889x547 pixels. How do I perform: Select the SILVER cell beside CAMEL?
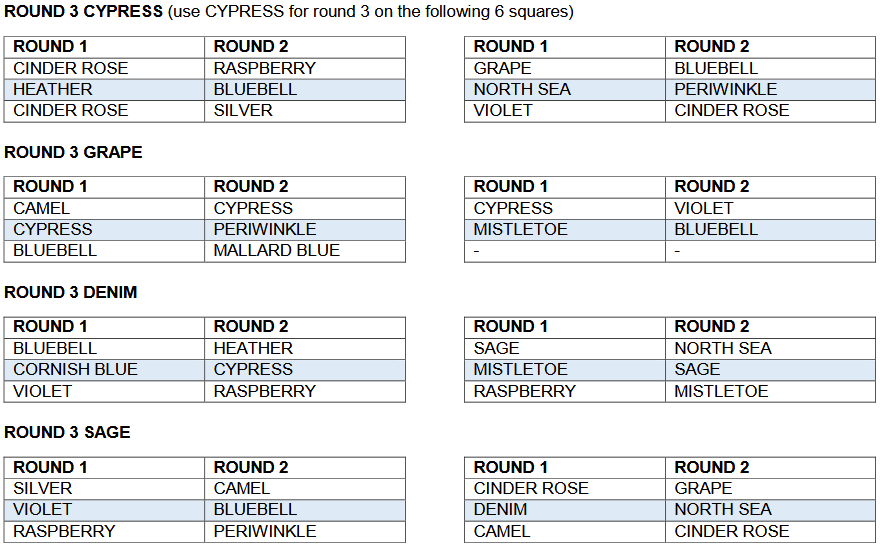(43, 488)
